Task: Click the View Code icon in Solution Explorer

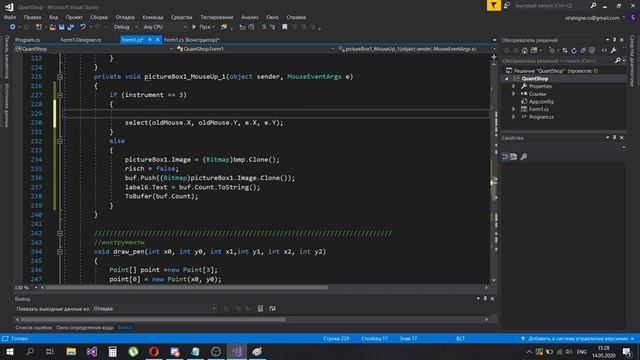Action: [x=604, y=51]
